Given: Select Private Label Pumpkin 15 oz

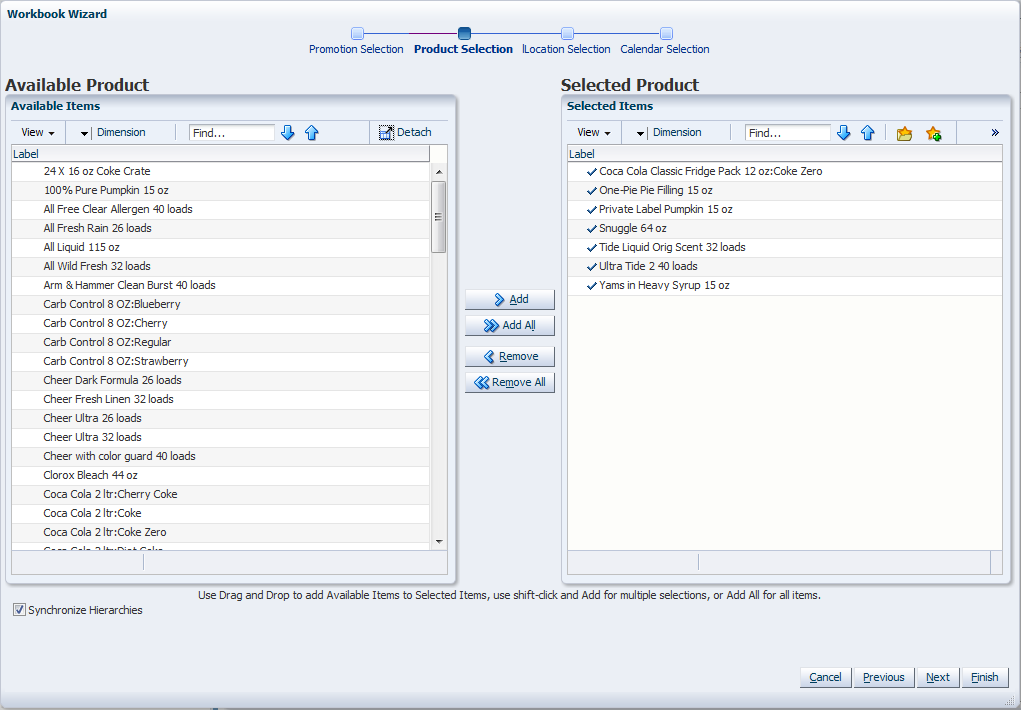Looking at the screenshot, I should pyautogui.click(x=785, y=209).
